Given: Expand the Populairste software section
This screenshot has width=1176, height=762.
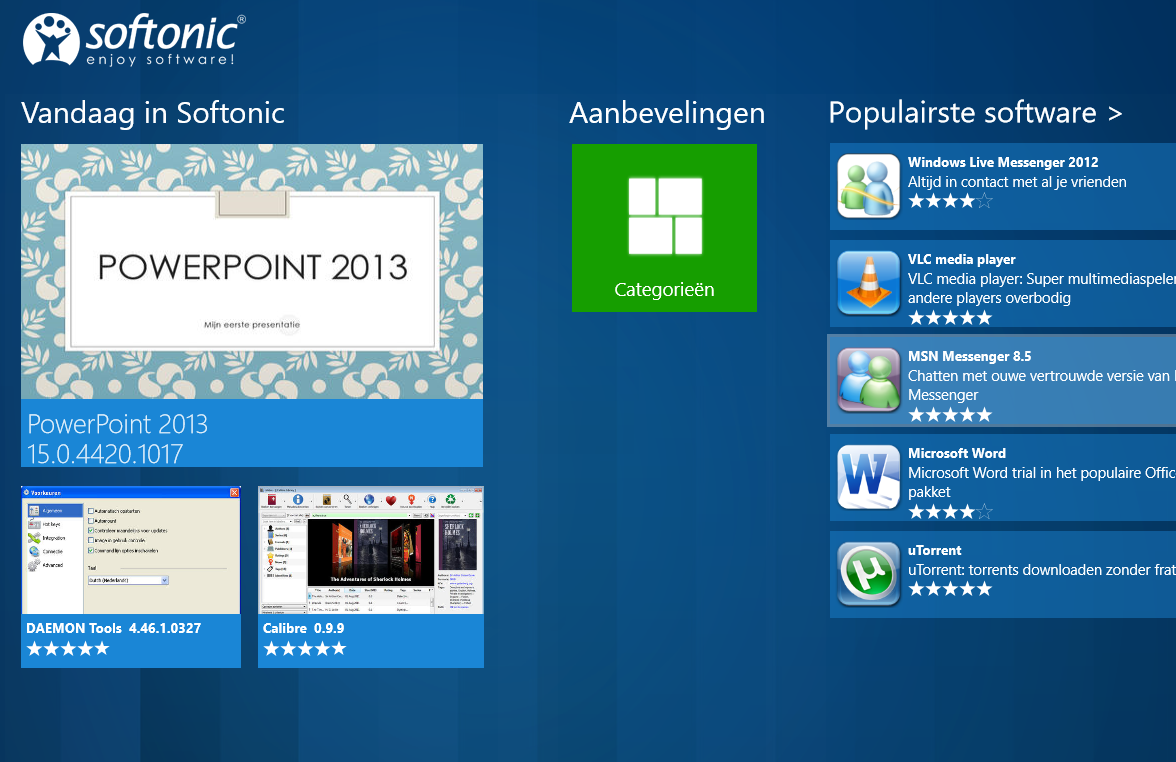Looking at the screenshot, I should [975, 113].
